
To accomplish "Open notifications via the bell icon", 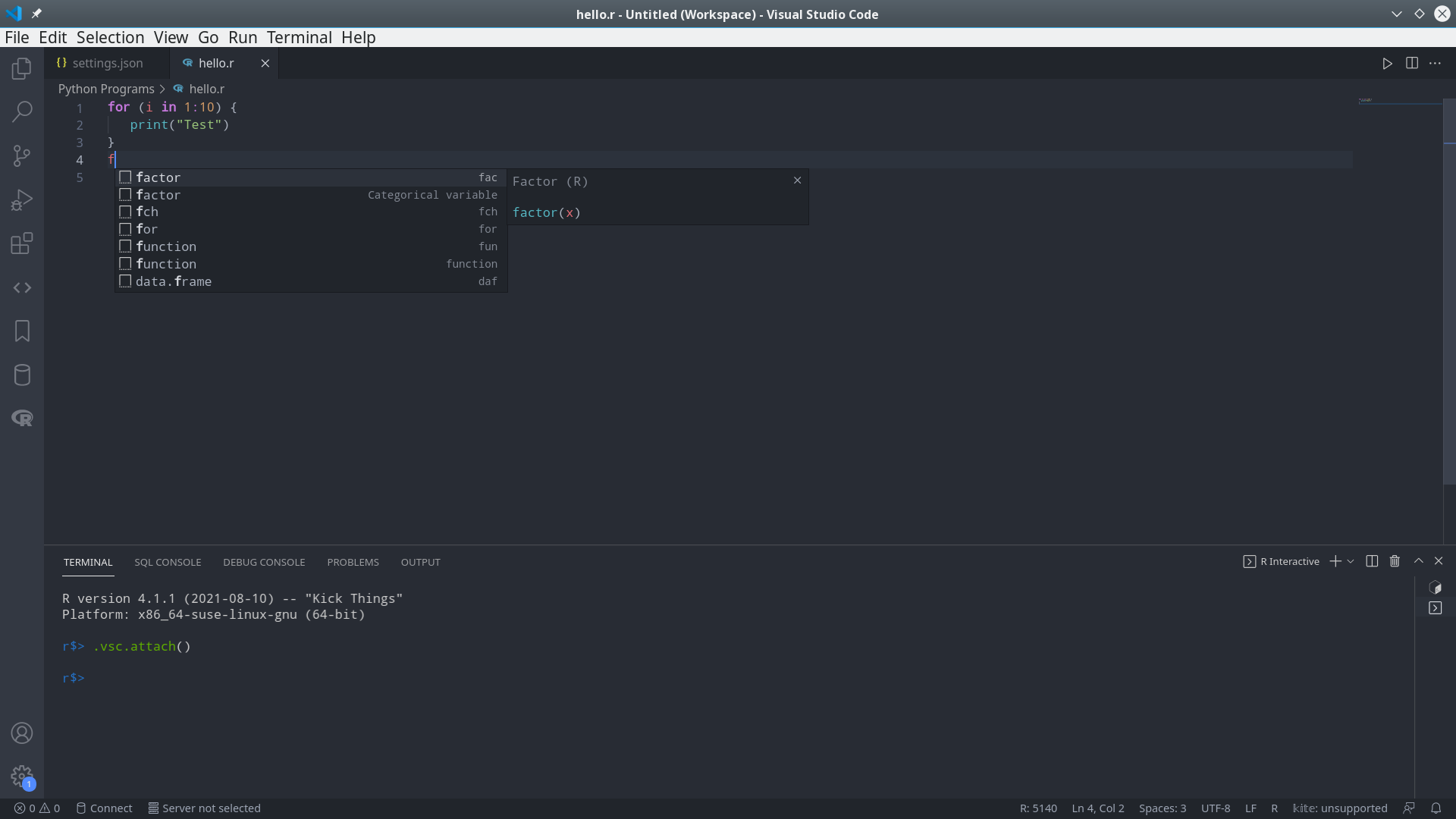I will click(1436, 808).
